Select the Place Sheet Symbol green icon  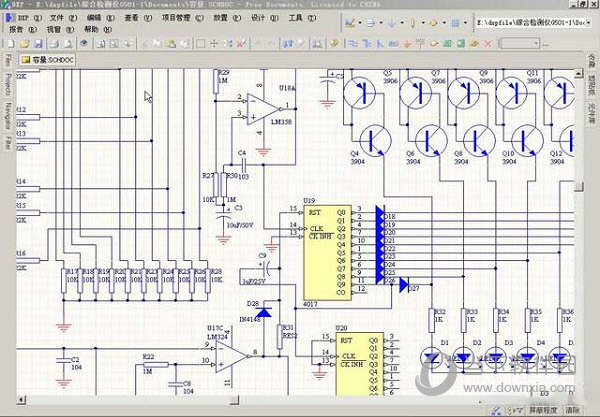pyautogui.click(x=447, y=44)
